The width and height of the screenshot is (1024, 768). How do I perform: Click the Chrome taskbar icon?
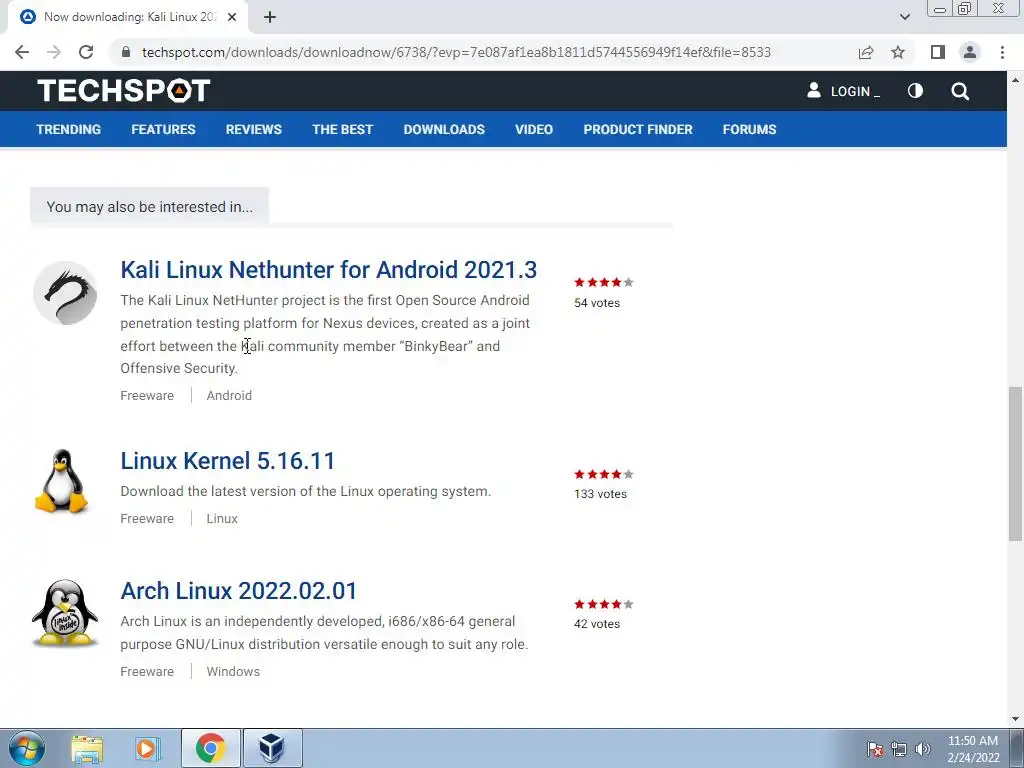[x=210, y=748]
